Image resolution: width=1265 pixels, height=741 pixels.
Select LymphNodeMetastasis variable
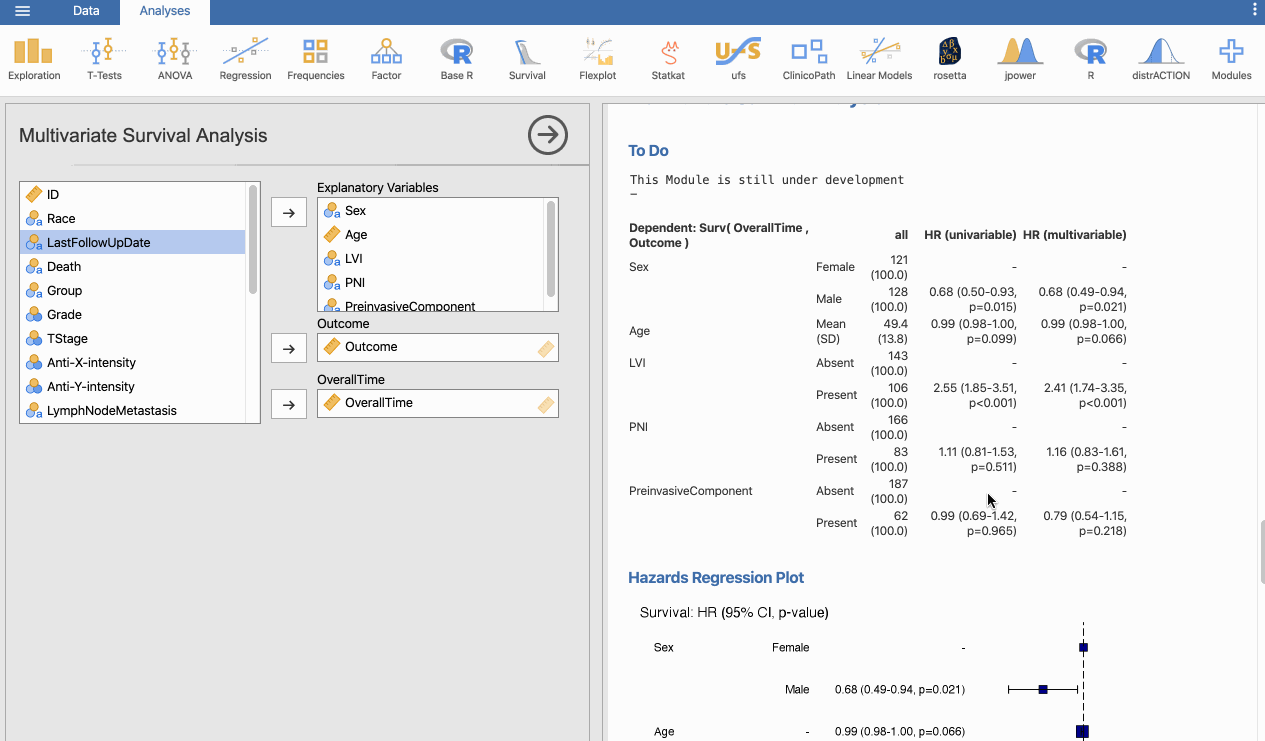coord(133,410)
